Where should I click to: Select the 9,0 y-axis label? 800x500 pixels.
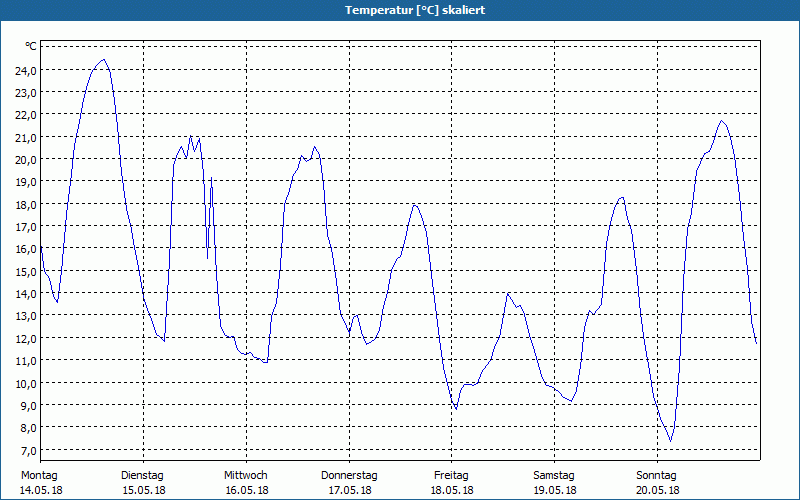tap(29, 407)
